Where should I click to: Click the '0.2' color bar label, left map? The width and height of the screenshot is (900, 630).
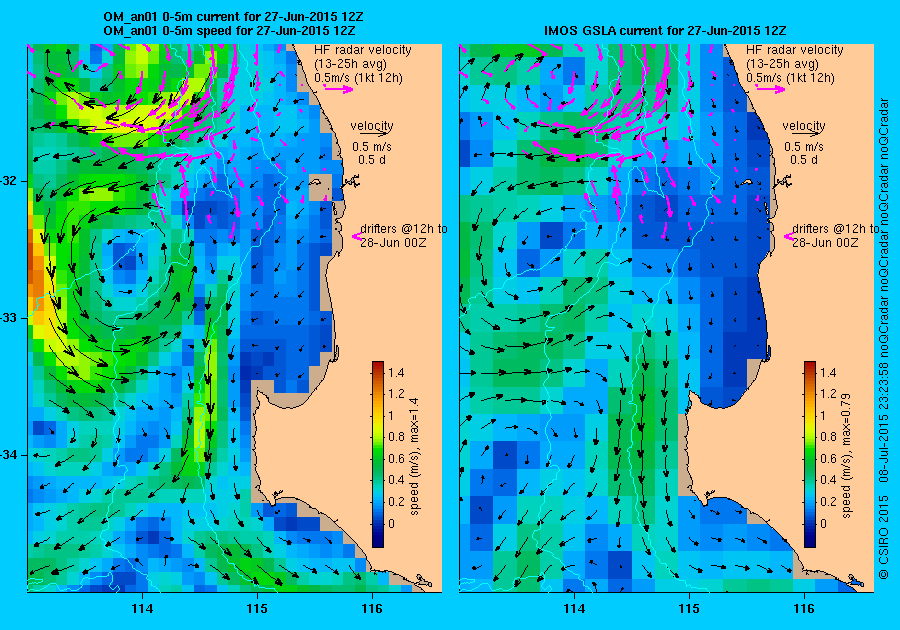pos(396,501)
